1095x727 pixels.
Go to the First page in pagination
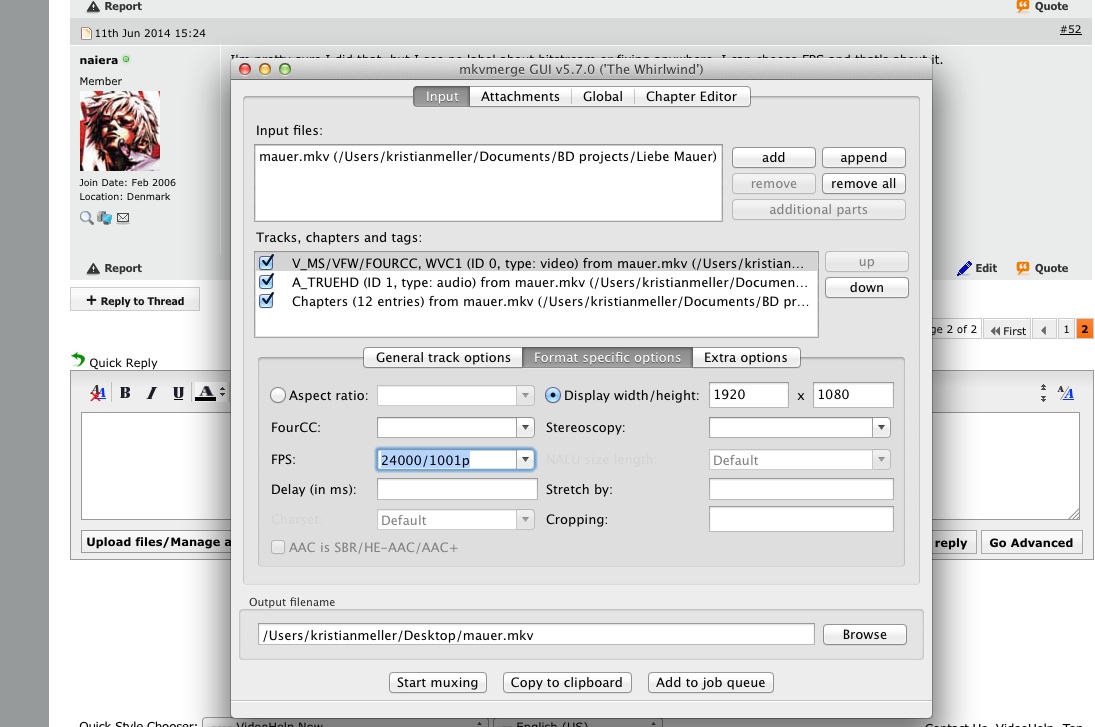point(1008,330)
